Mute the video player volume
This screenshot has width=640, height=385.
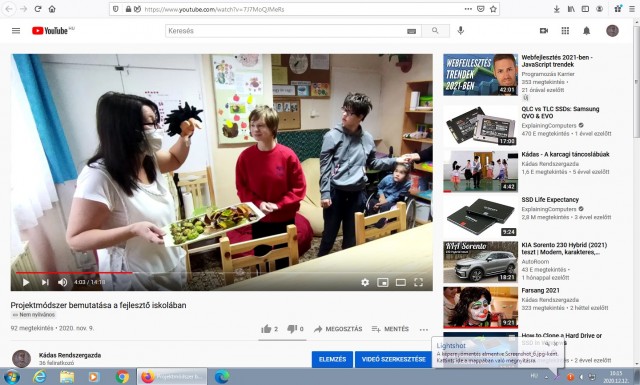(x=62, y=282)
